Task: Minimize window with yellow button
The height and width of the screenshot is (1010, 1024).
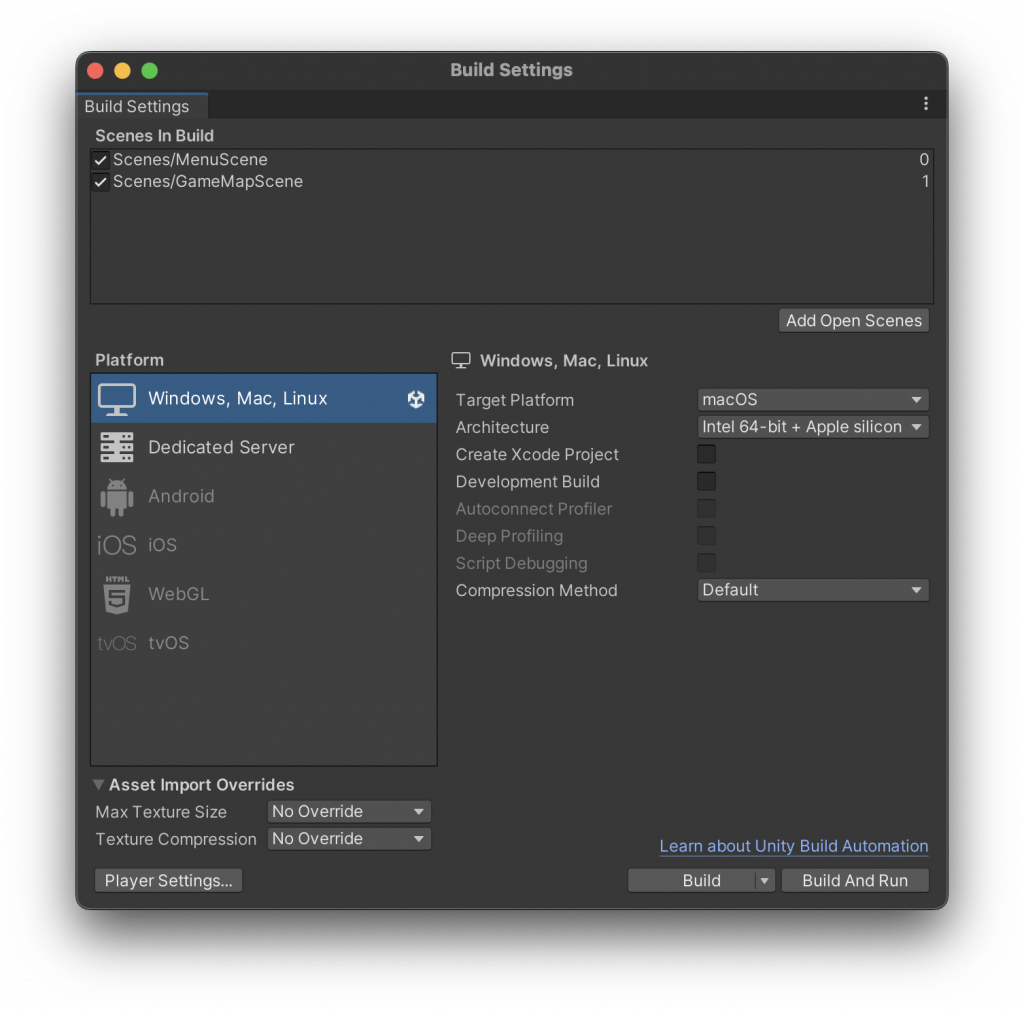Action: click(x=123, y=71)
